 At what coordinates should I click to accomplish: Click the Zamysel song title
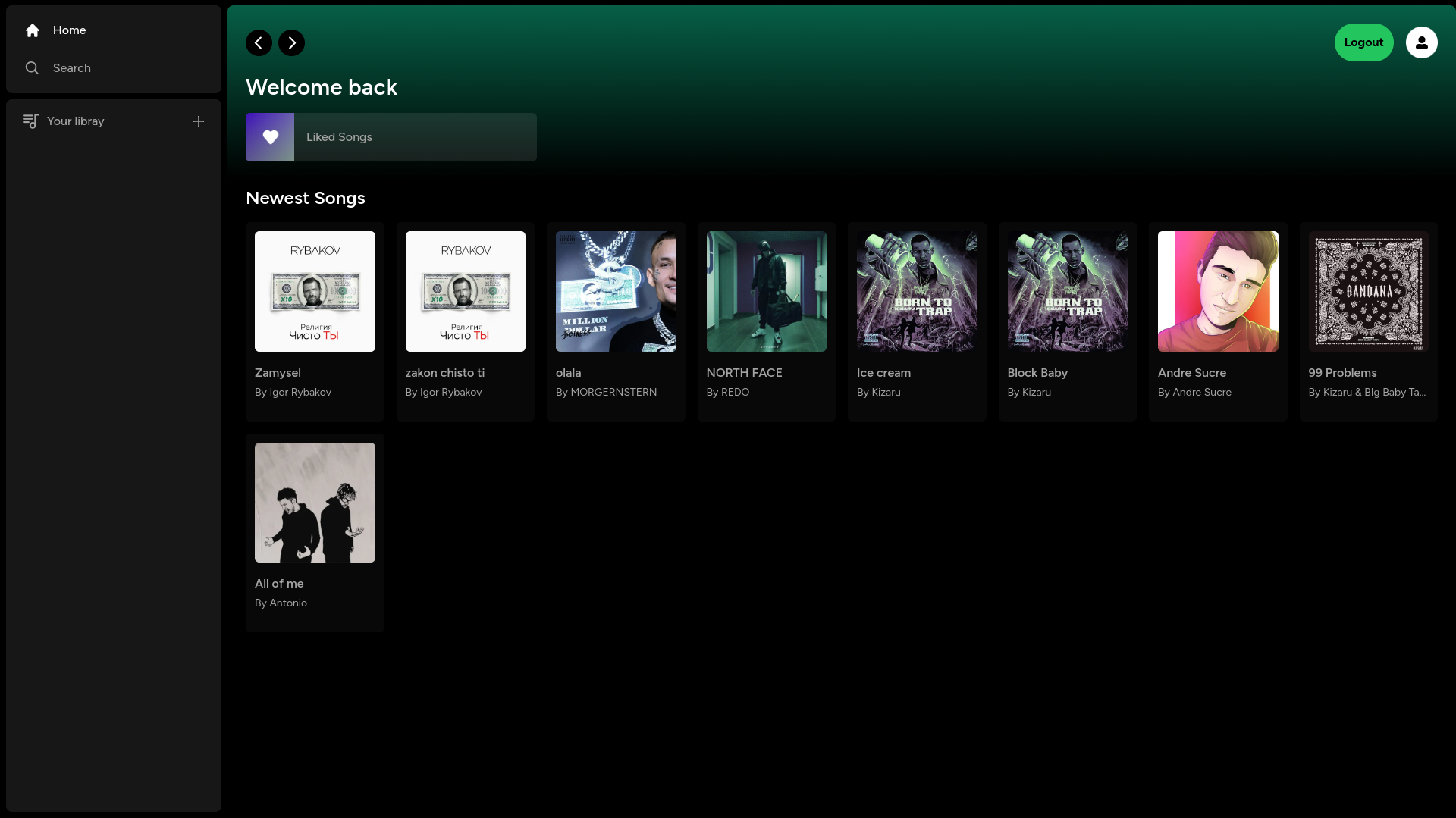[x=278, y=373]
